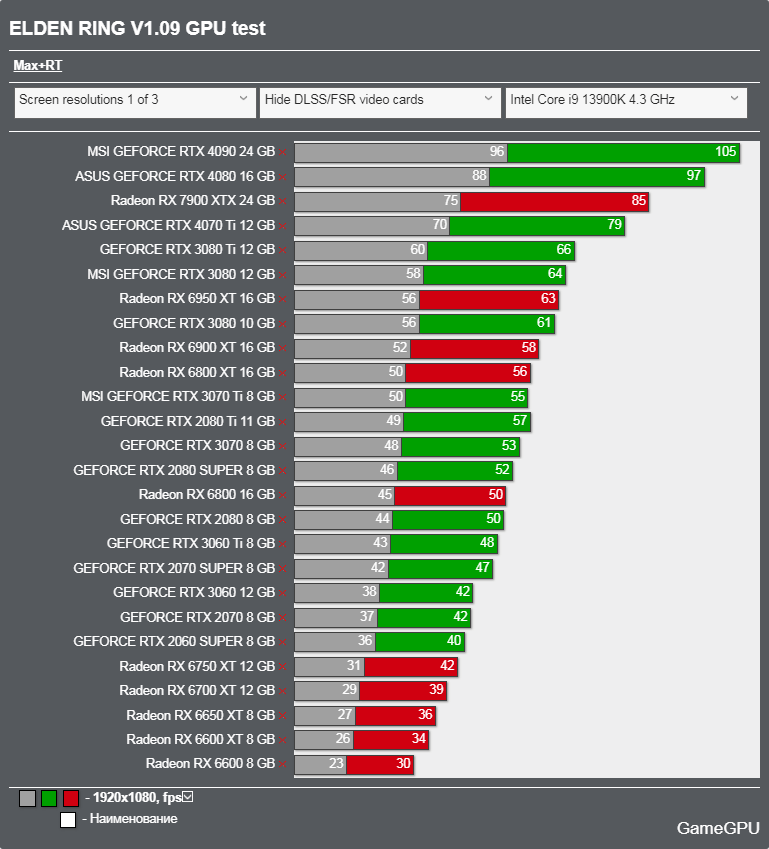
Task: Click label GEFORCE RTX 2060 SUPER 8 GB
Action: point(174,641)
